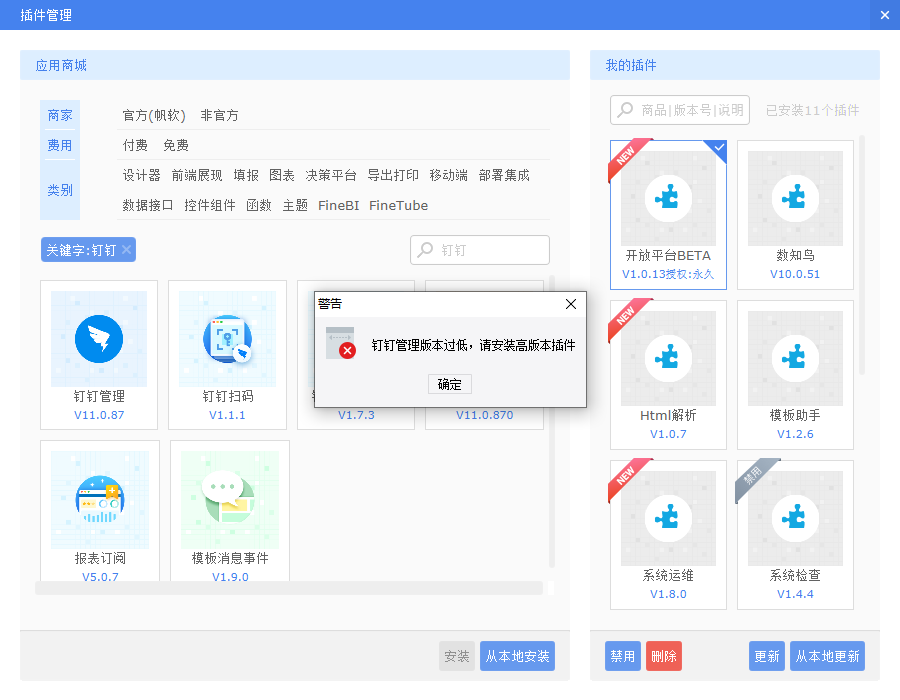Click the red error icon in 警告 dialog
The width and height of the screenshot is (900, 700).
(347, 350)
